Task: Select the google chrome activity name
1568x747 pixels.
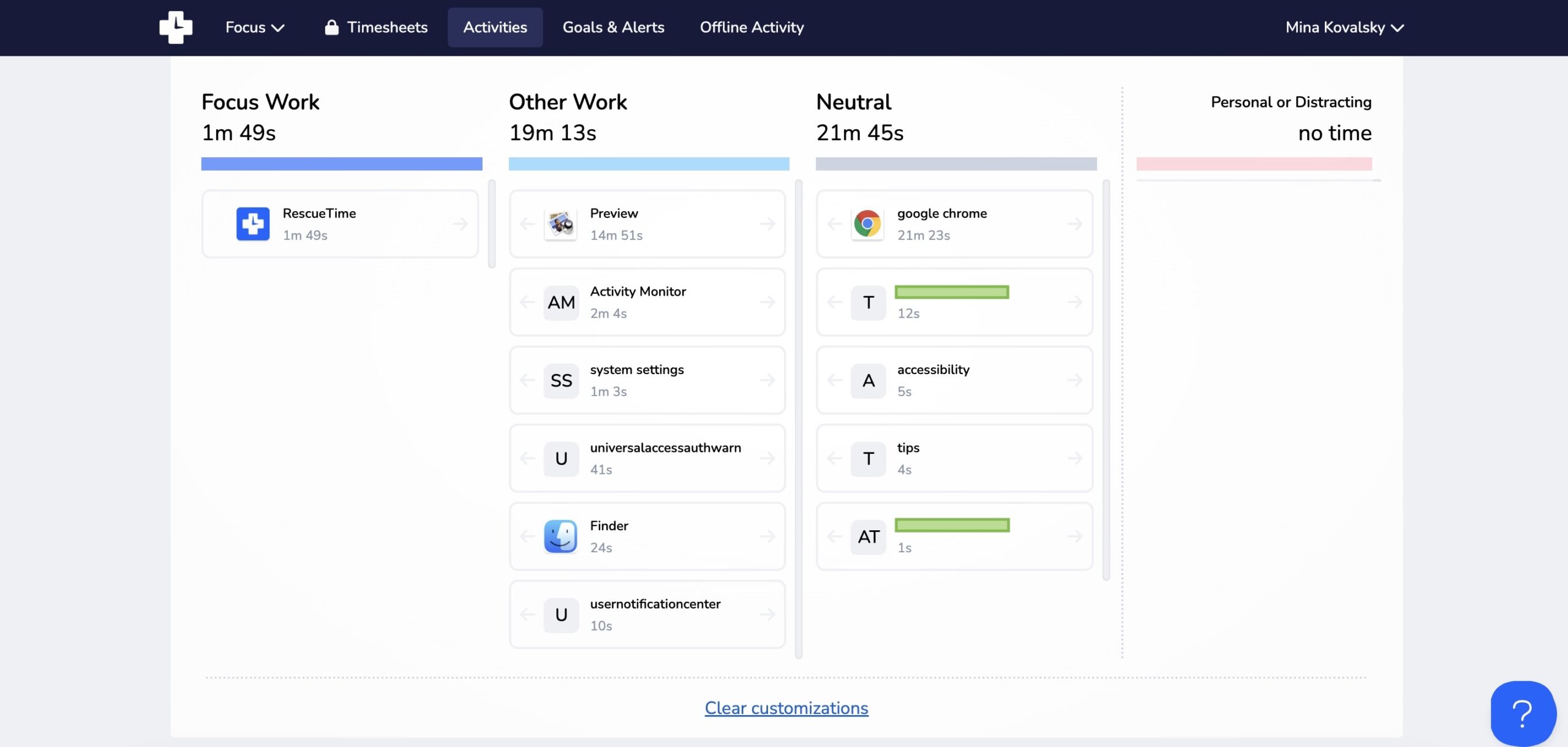Action: [x=942, y=213]
